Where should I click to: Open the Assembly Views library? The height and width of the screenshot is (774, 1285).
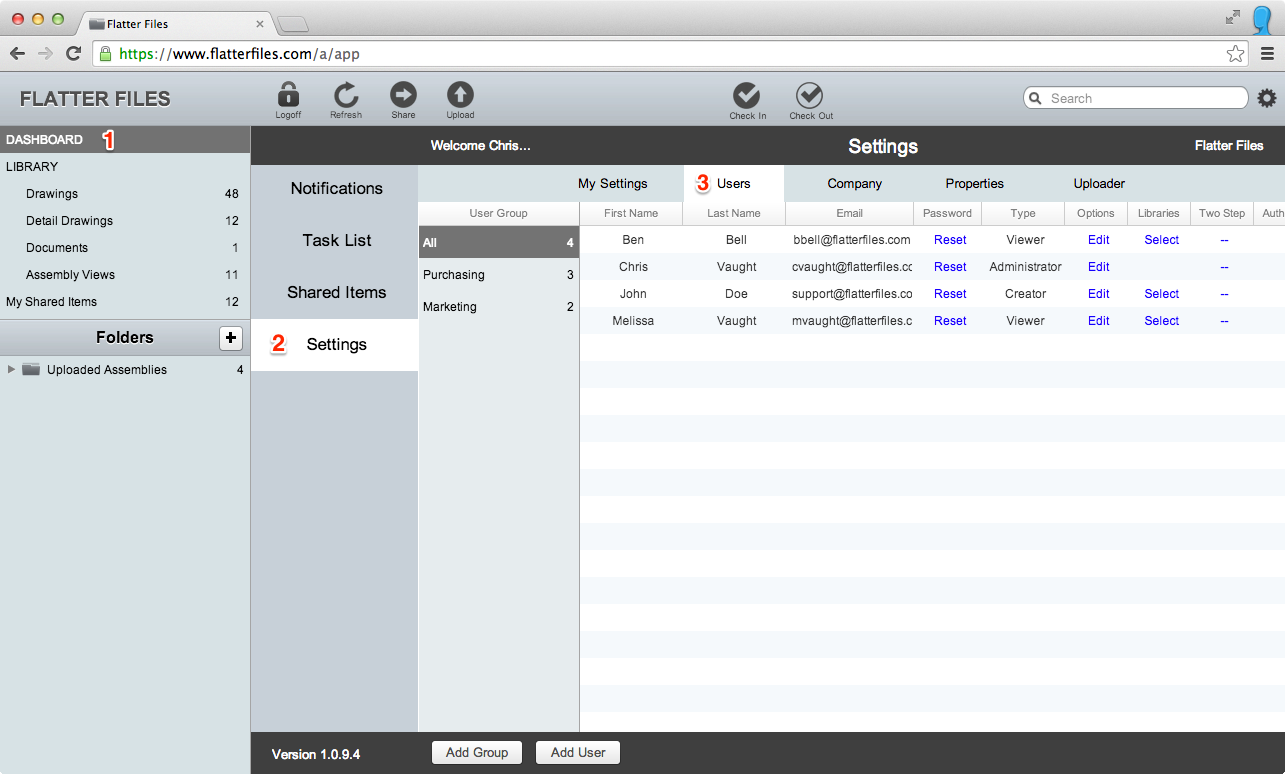click(x=125, y=275)
